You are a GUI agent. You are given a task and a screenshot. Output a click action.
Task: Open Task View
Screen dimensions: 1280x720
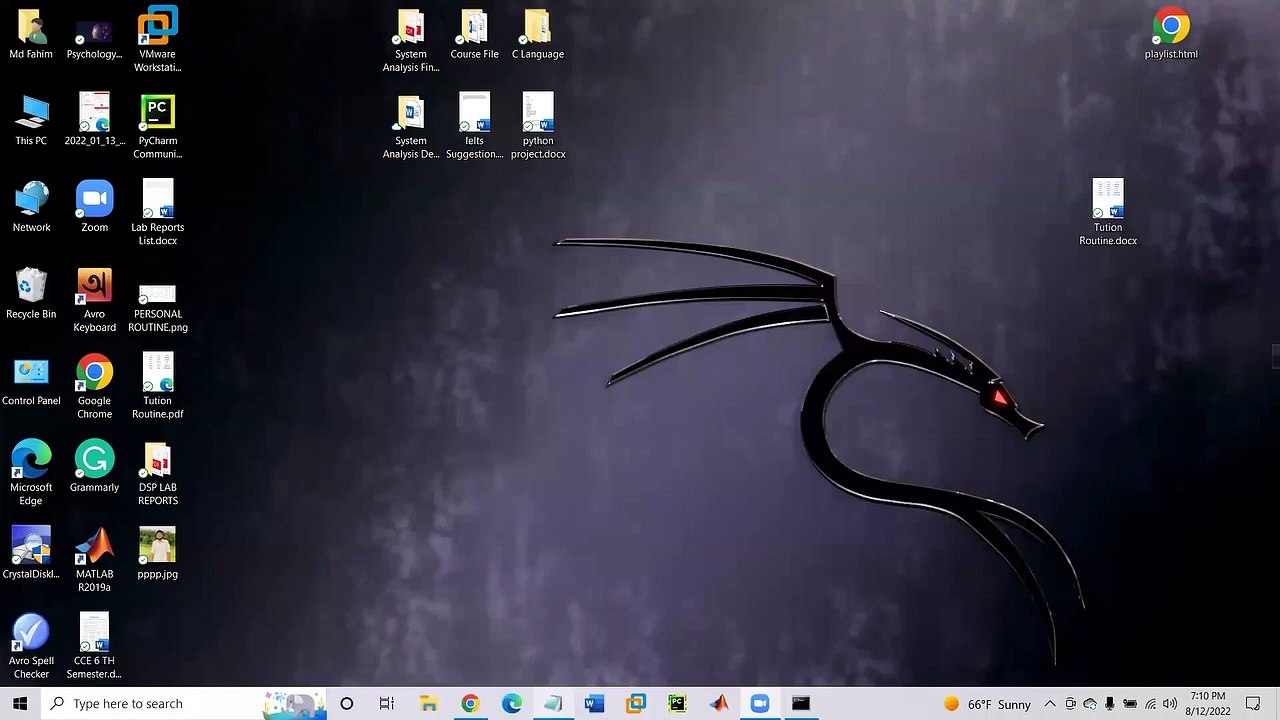pyautogui.click(x=387, y=704)
